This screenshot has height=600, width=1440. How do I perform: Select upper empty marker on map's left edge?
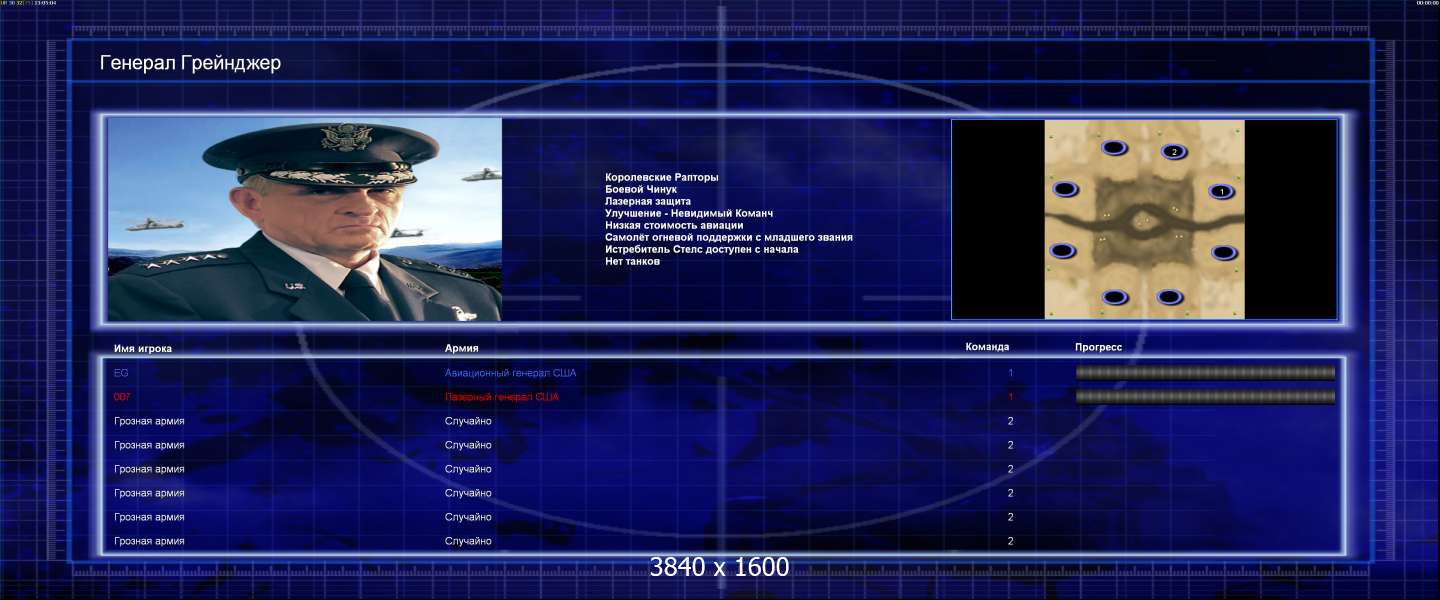(x=1065, y=188)
